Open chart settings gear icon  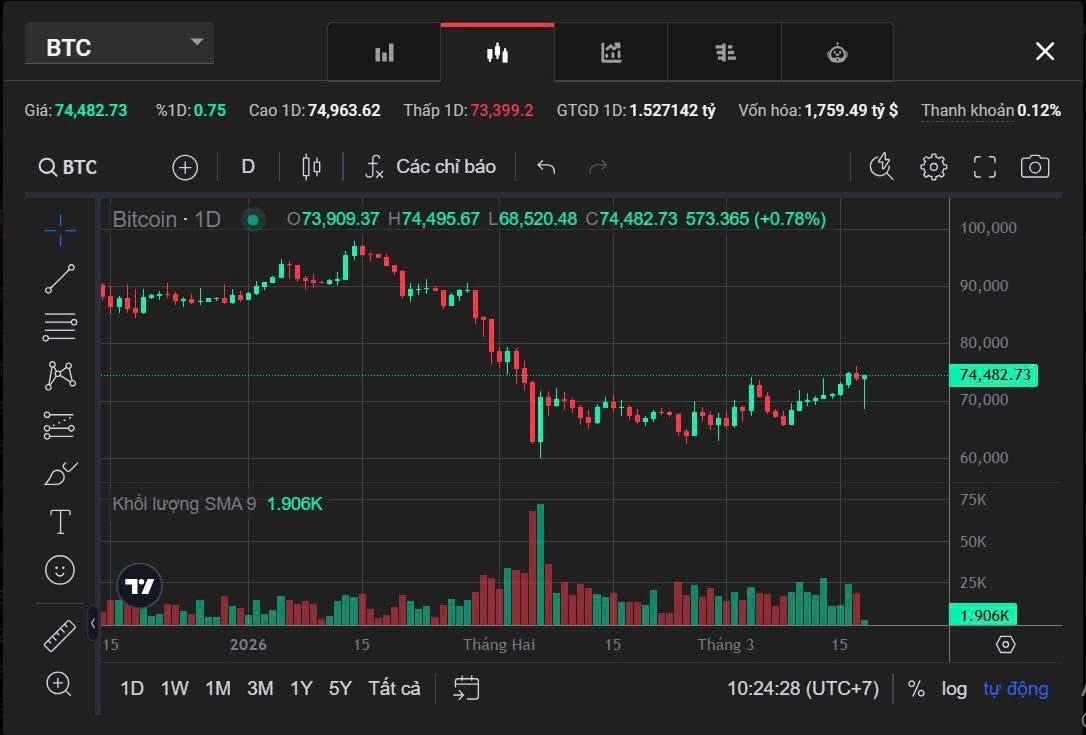pos(933,167)
